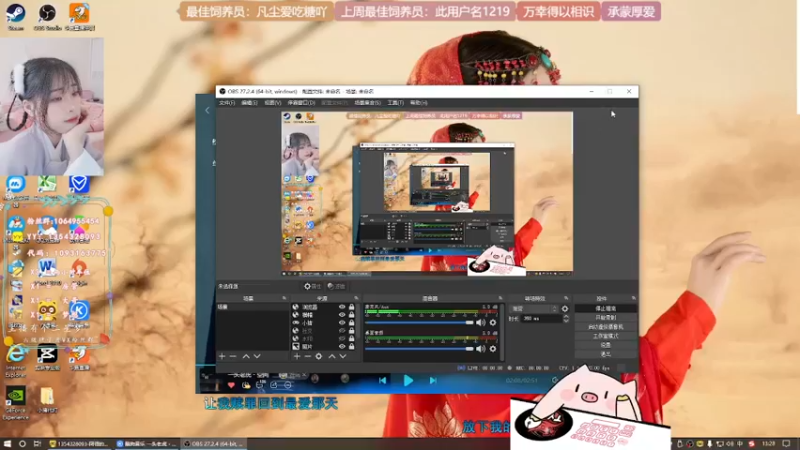Adjust the desktop audio volume slider
Image resolution: width=800 pixels, height=450 pixels.
pyautogui.click(x=419, y=348)
